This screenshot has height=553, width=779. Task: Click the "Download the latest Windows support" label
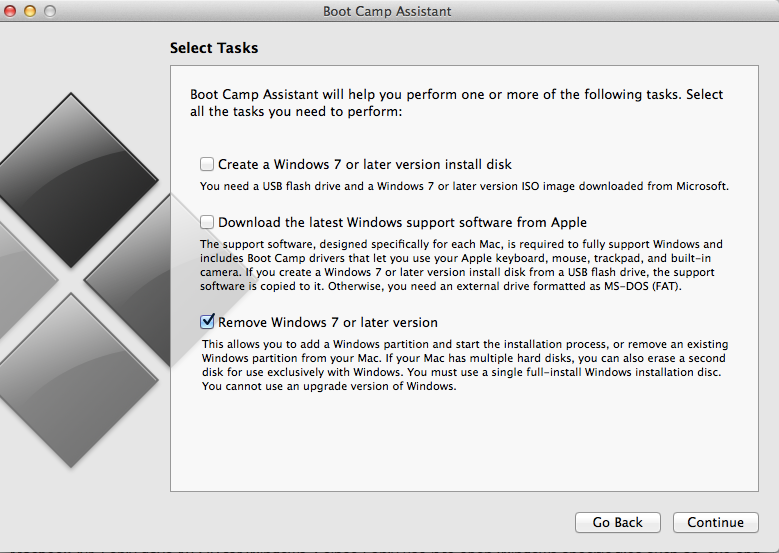[402, 222]
